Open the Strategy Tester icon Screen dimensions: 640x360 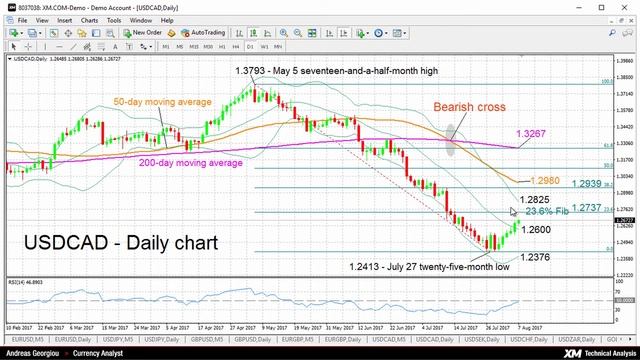110,33
